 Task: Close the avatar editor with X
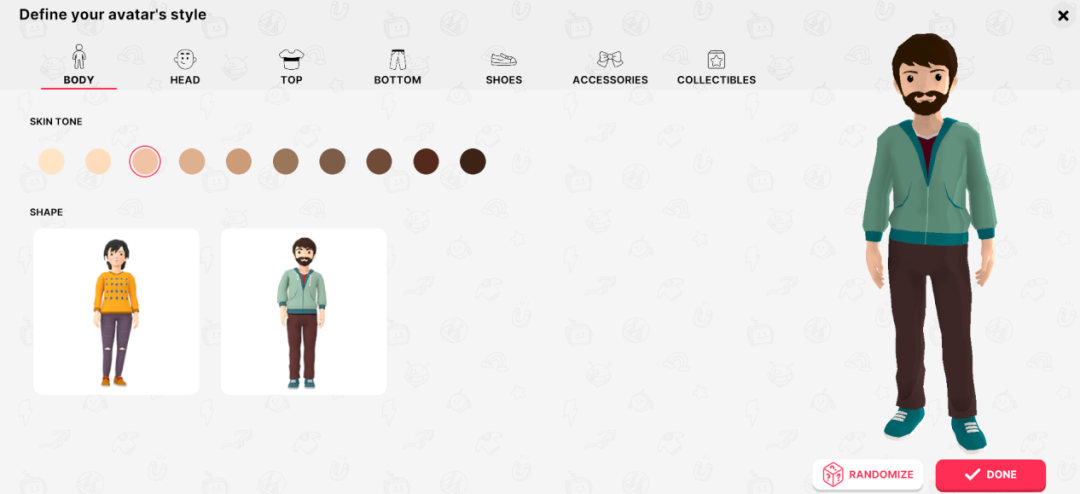(1063, 14)
